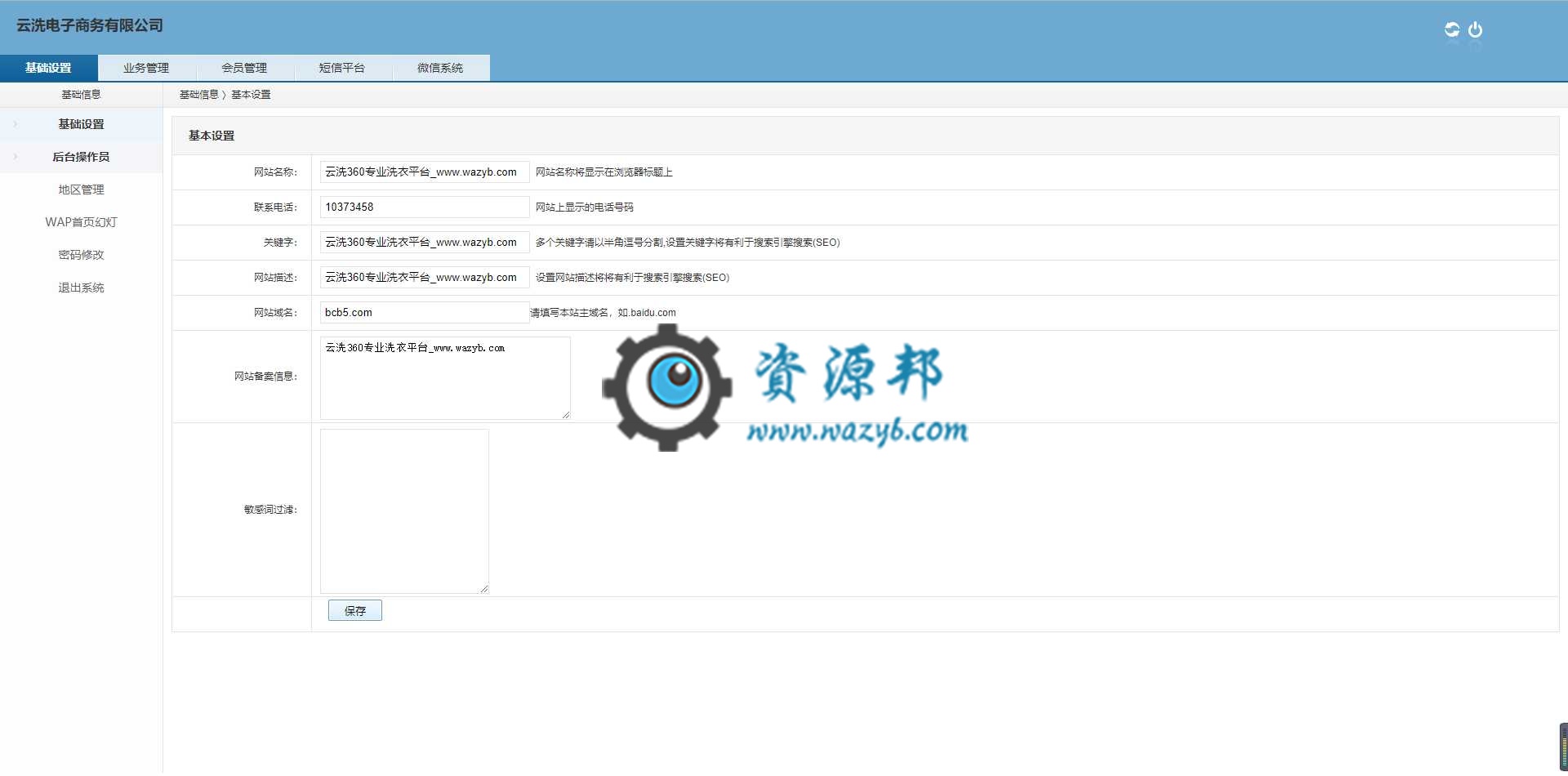1568x776 pixels.
Task: Click the 敏感词过滤 label
Action: [x=271, y=510]
